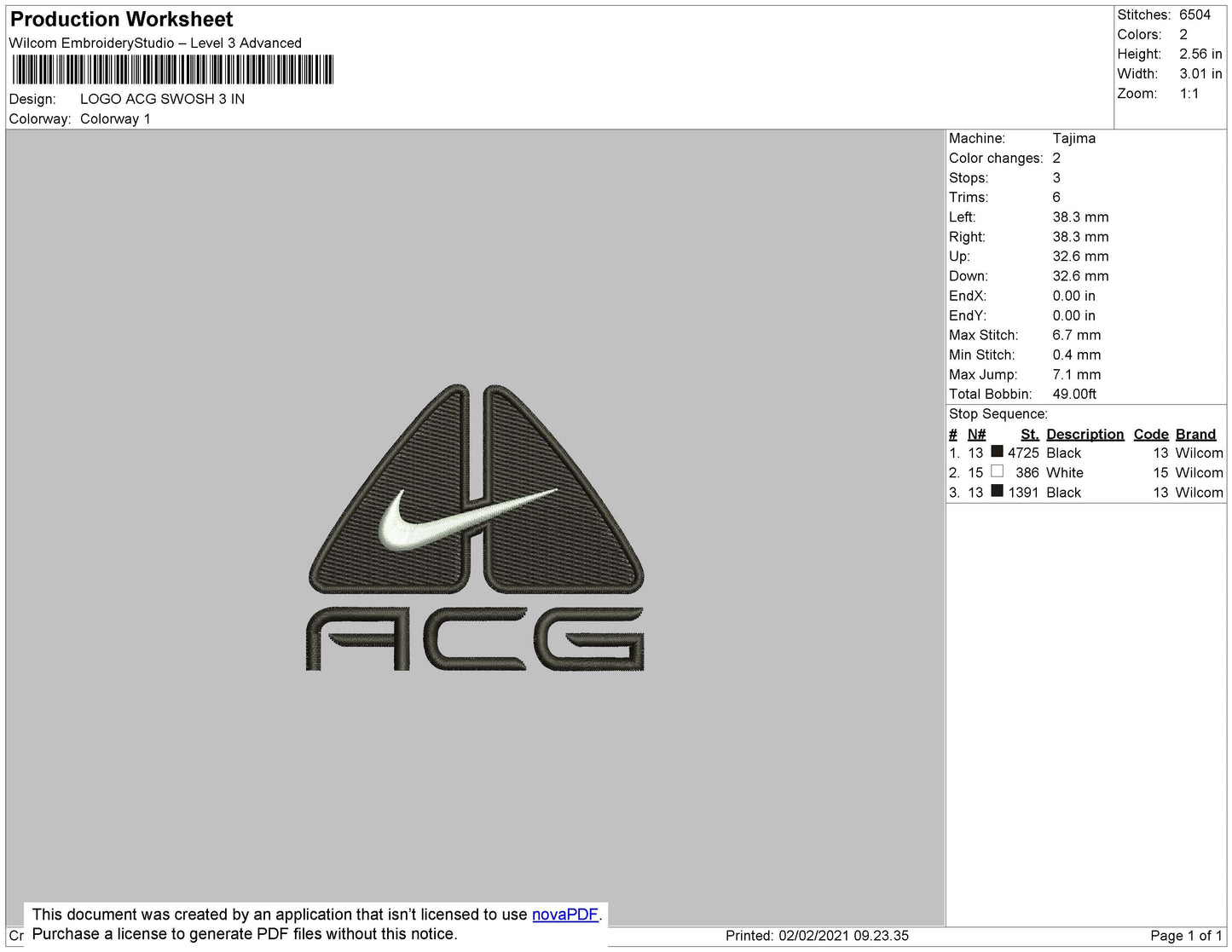The width and height of the screenshot is (1232, 952).
Task: Click the embroidered ACG swoosh logo preview
Action: coord(475,528)
